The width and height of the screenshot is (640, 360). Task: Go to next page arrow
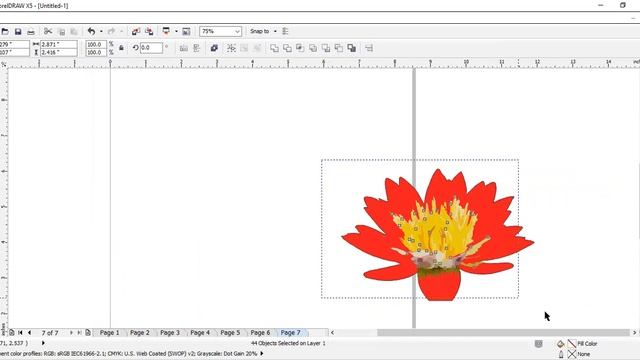point(71,333)
